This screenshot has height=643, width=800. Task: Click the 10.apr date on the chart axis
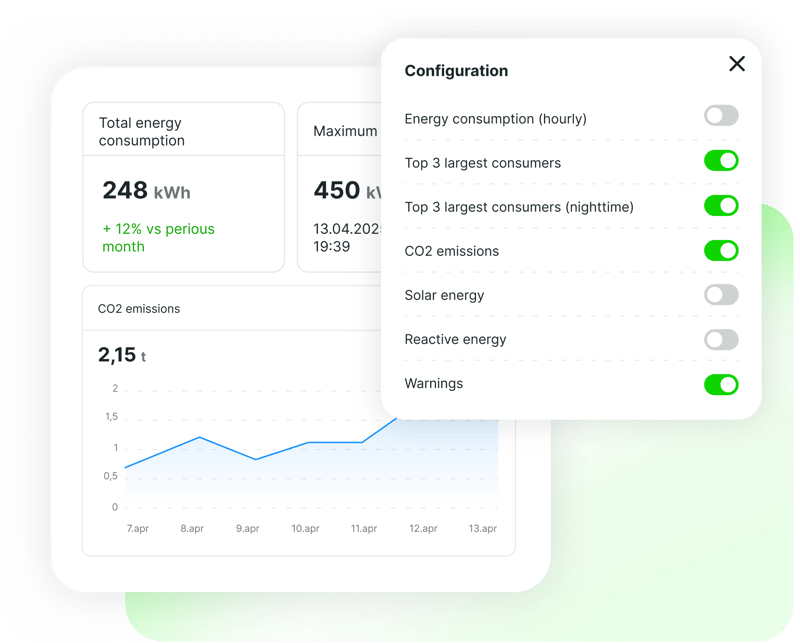click(x=305, y=528)
